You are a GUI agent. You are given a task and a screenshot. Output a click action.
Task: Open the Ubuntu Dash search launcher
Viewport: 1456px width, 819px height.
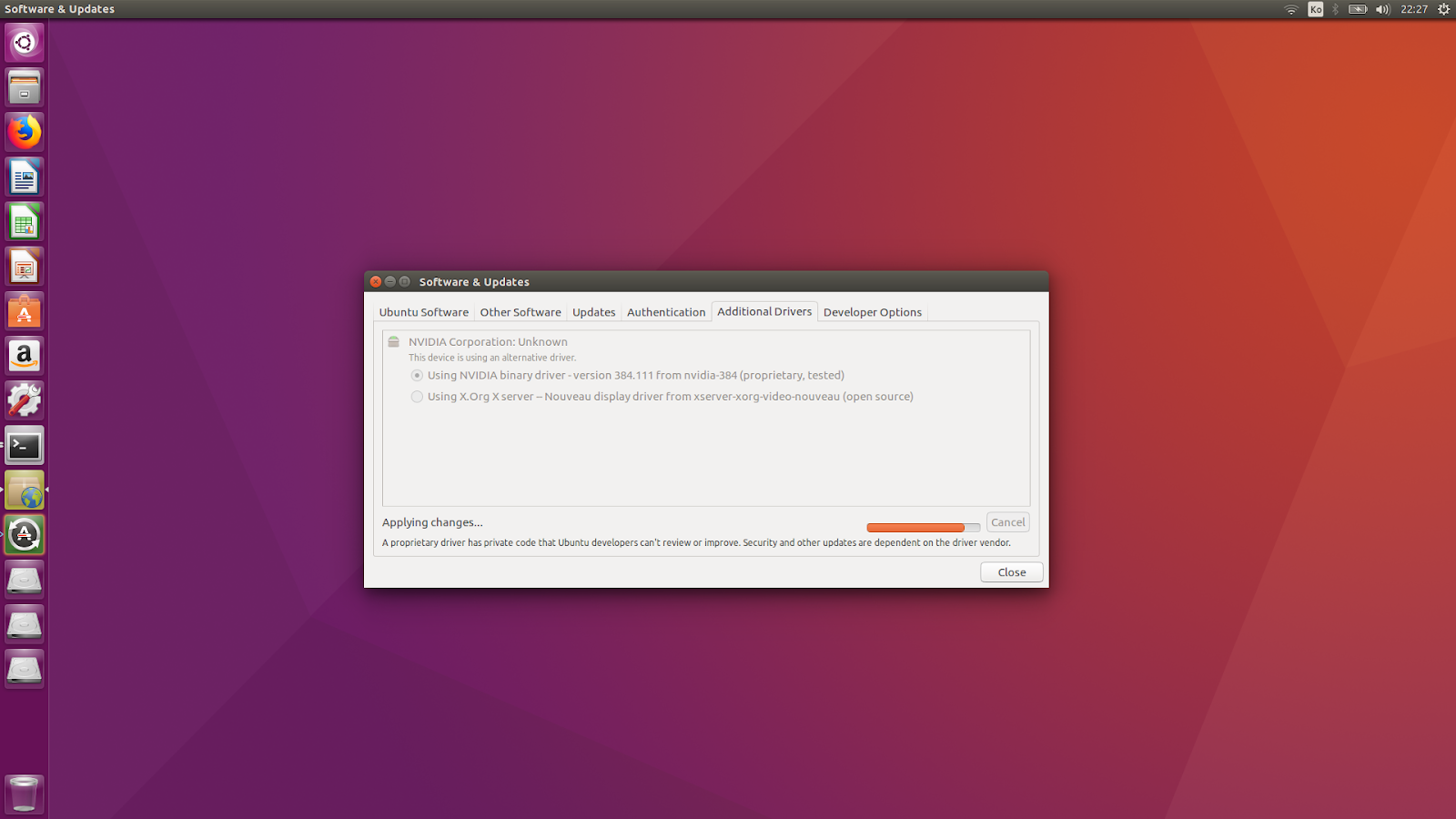click(25, 43)
